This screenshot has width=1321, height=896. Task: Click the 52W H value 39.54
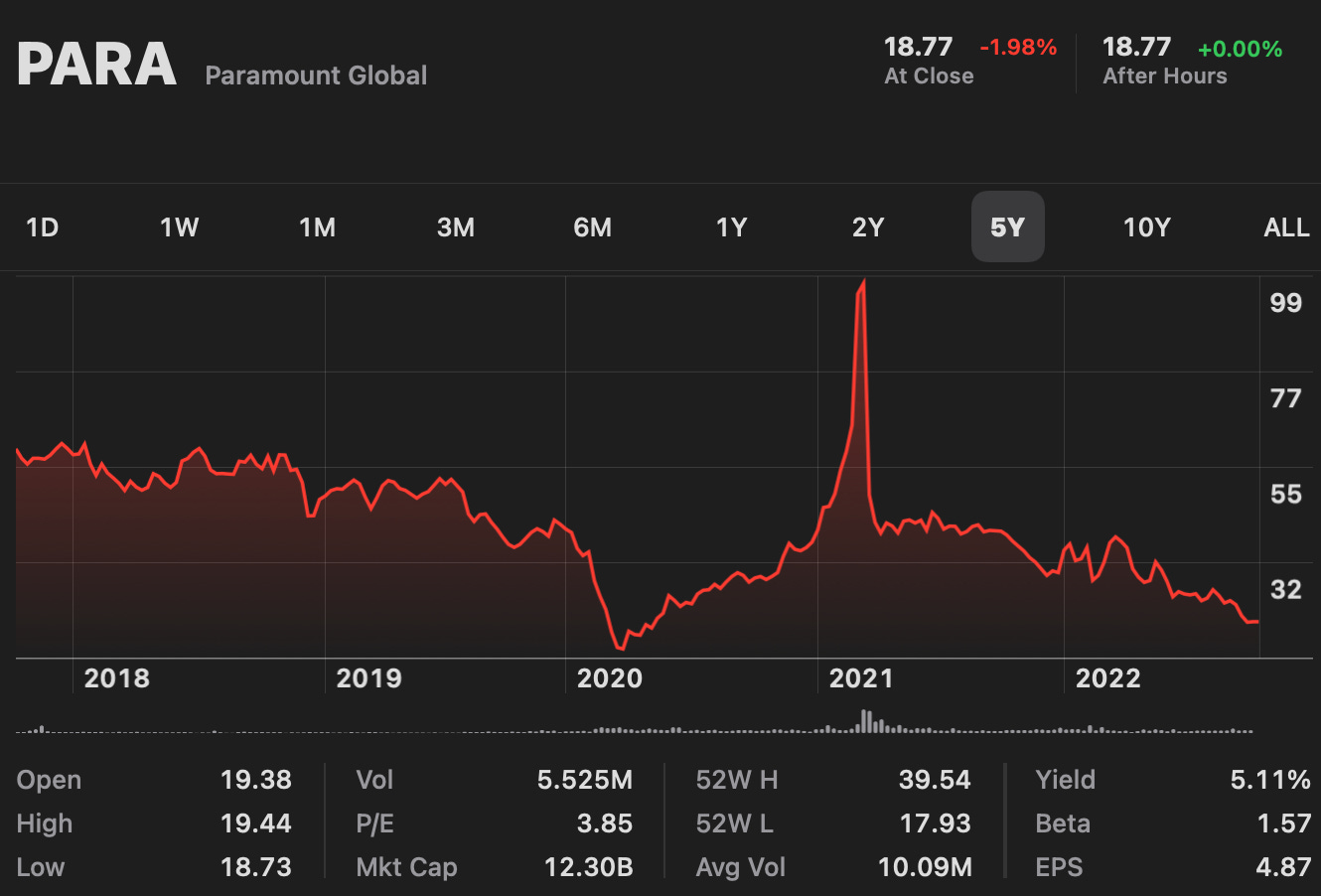pyautogui.click(x=934, y=780)
